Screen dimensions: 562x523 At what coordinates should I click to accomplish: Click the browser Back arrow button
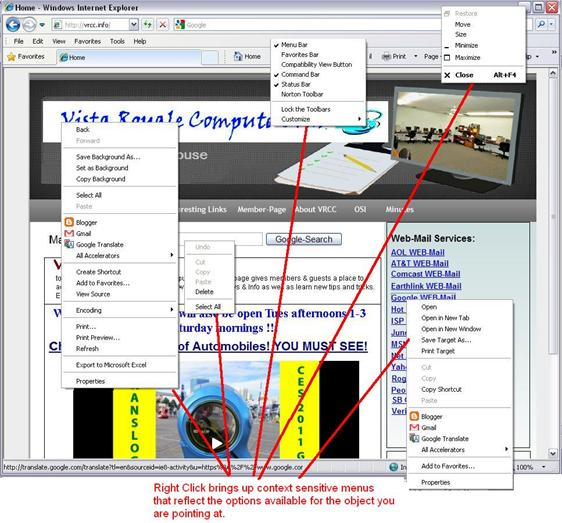tap(13, 25)
